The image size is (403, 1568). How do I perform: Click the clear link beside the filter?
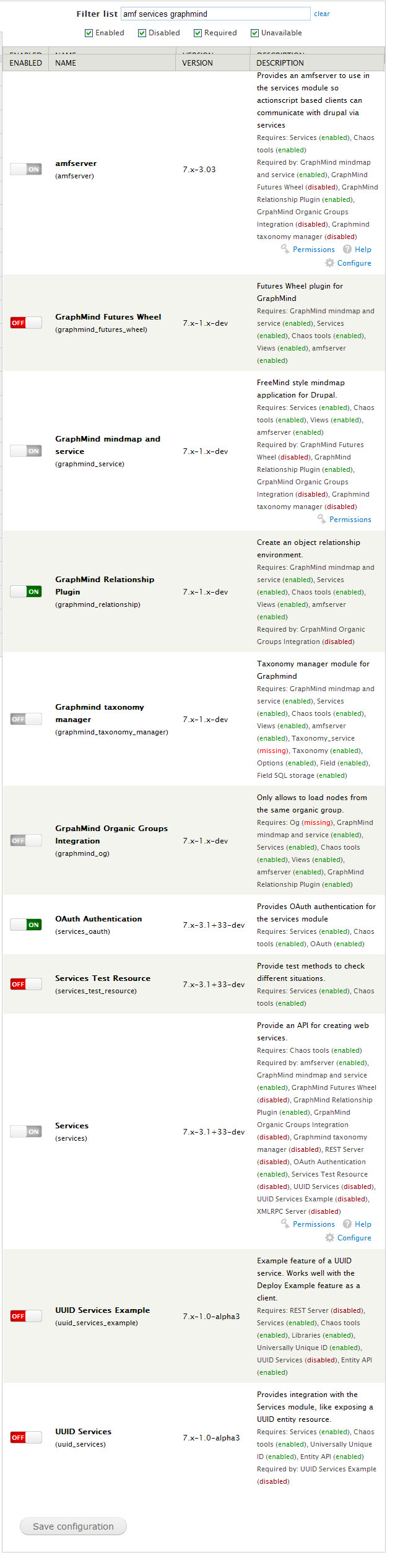tap(322, 14)
